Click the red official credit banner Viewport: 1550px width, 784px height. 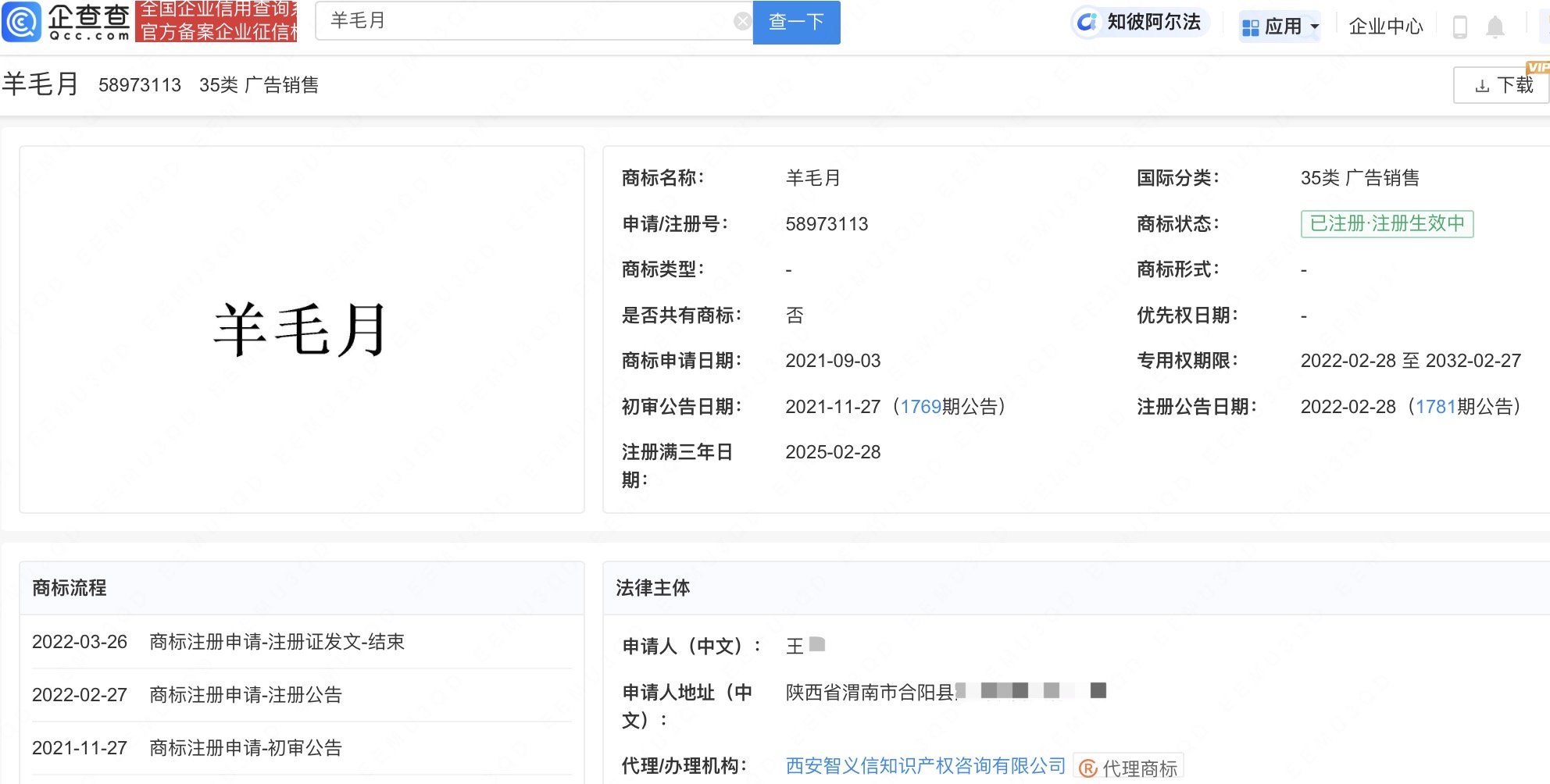point(216,21)
